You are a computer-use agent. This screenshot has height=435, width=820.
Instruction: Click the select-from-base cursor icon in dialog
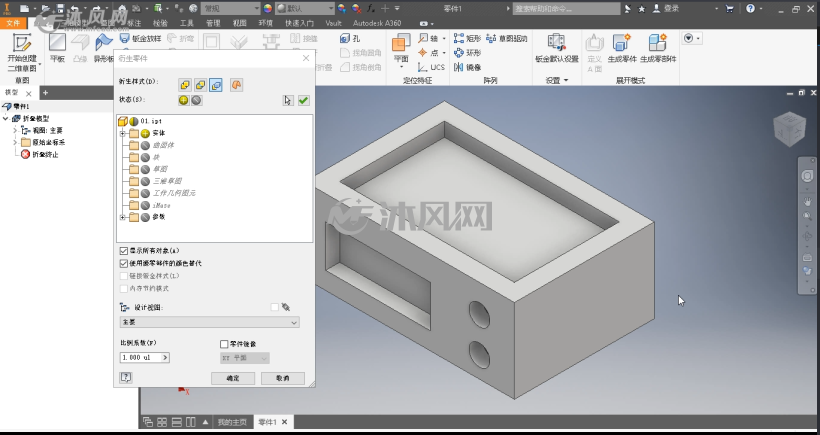click(288, 100)
